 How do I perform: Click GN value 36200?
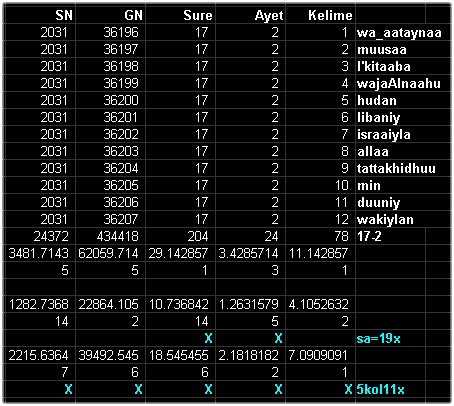point(110,100)
